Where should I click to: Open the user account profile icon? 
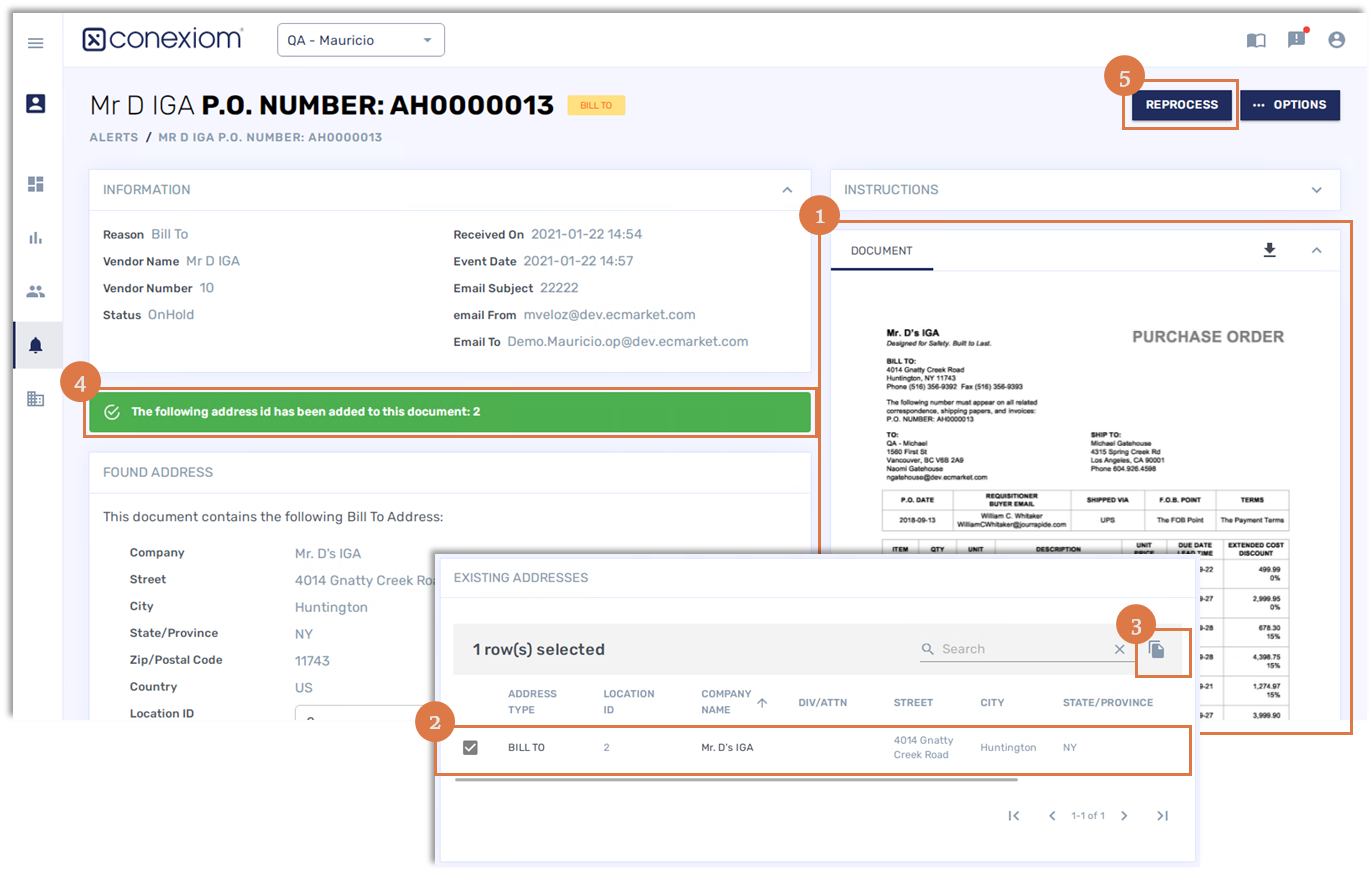coord(1336,40)
